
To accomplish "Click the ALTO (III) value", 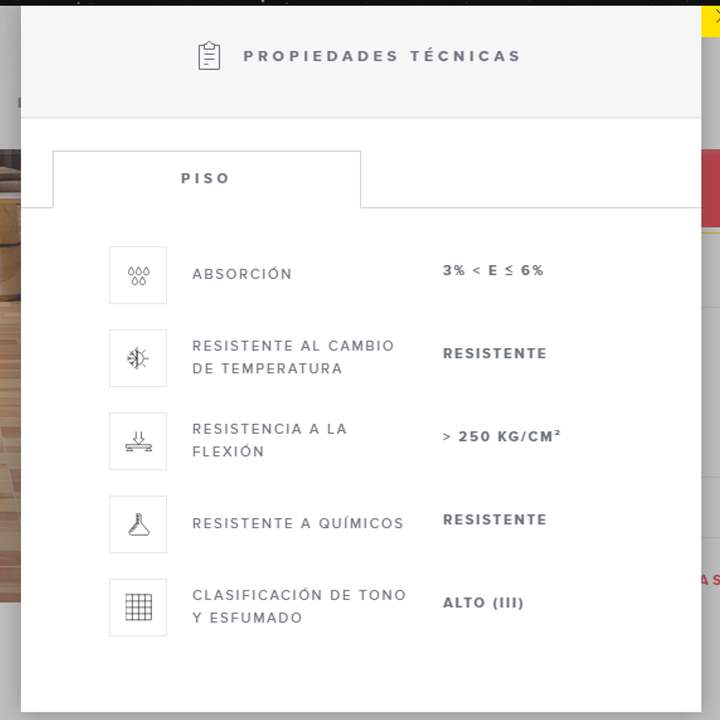I will click(x=483, y=602).
